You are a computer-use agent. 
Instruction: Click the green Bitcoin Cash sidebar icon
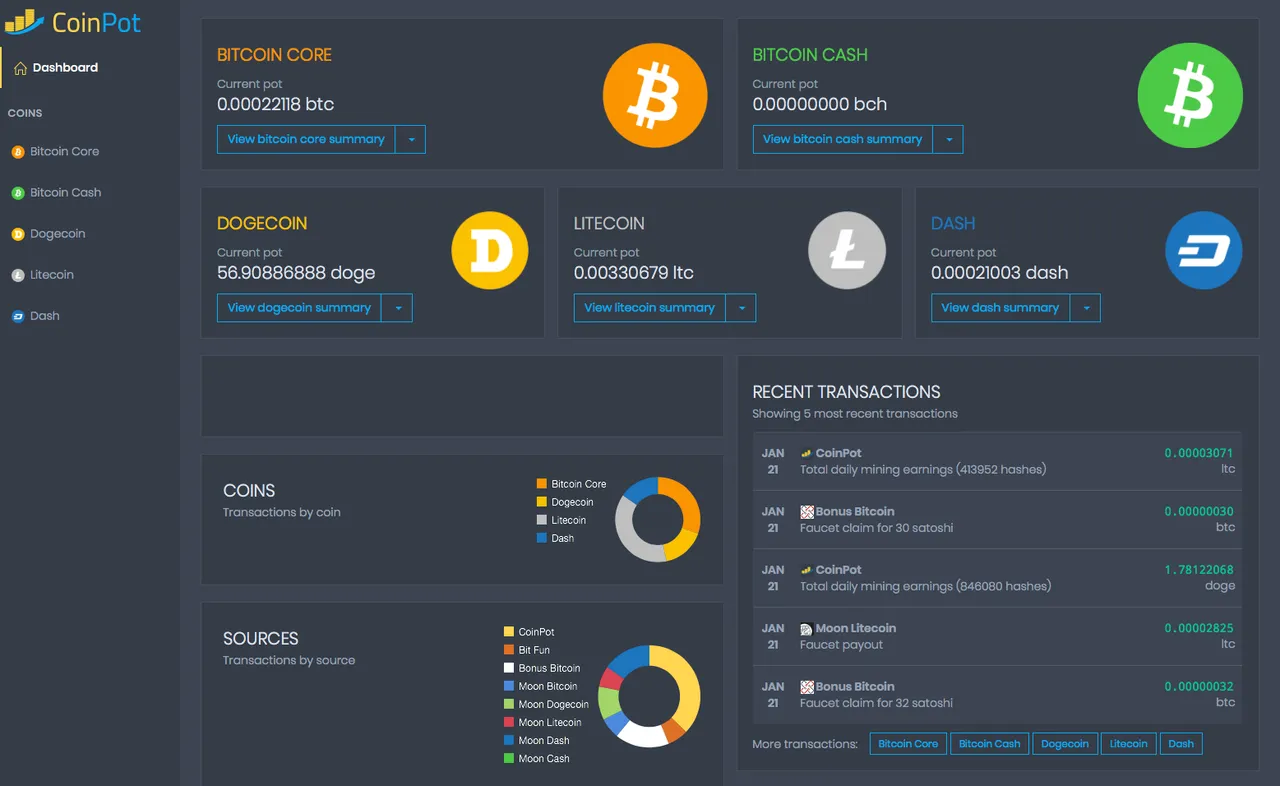tap(17, 193)
